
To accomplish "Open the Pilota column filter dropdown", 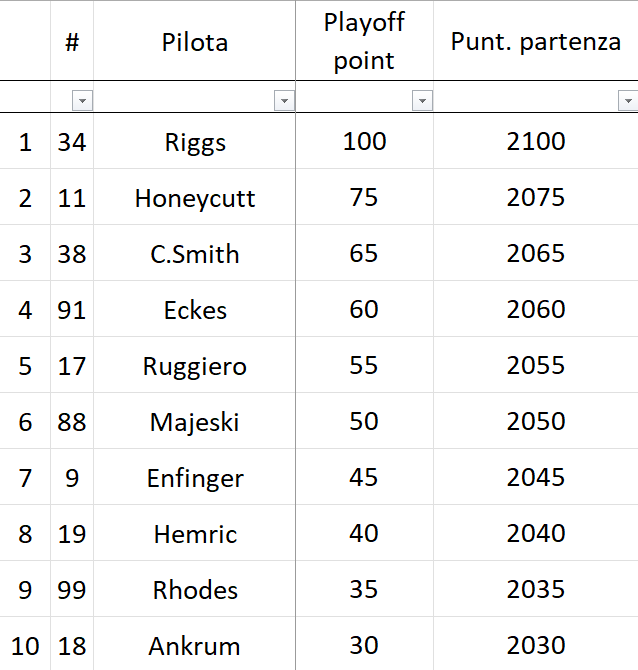I will tap(284, 101).
